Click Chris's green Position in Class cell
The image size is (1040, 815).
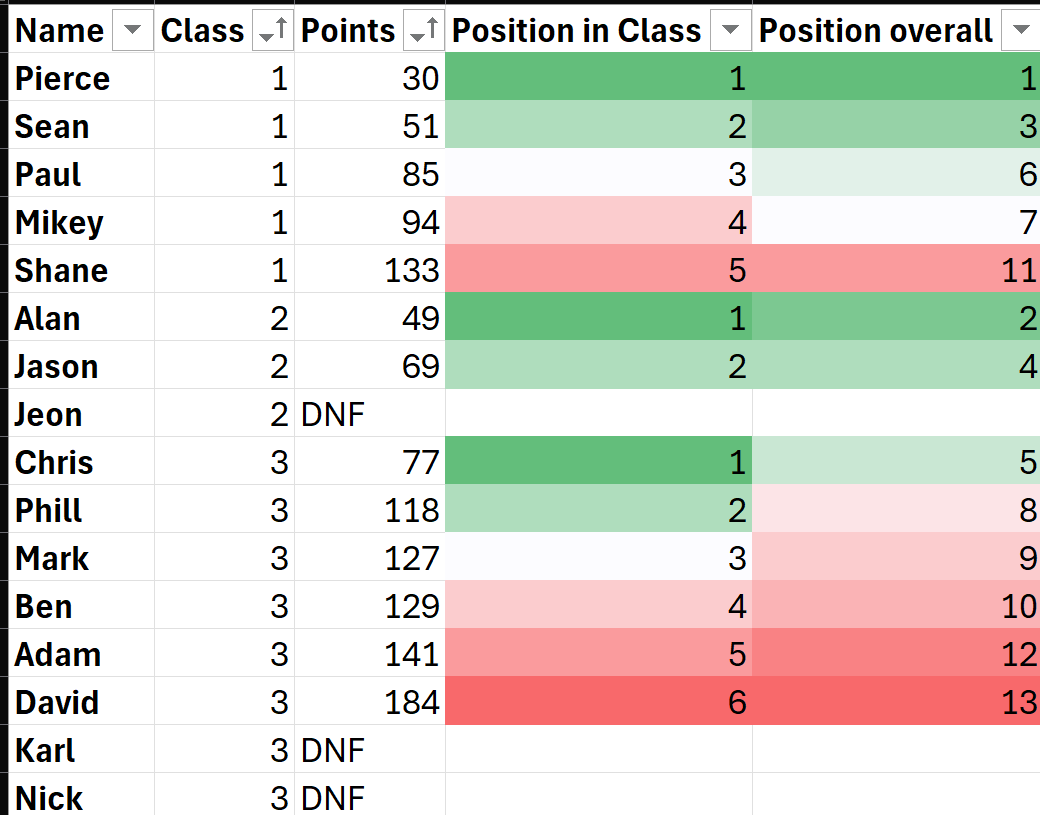598,461
